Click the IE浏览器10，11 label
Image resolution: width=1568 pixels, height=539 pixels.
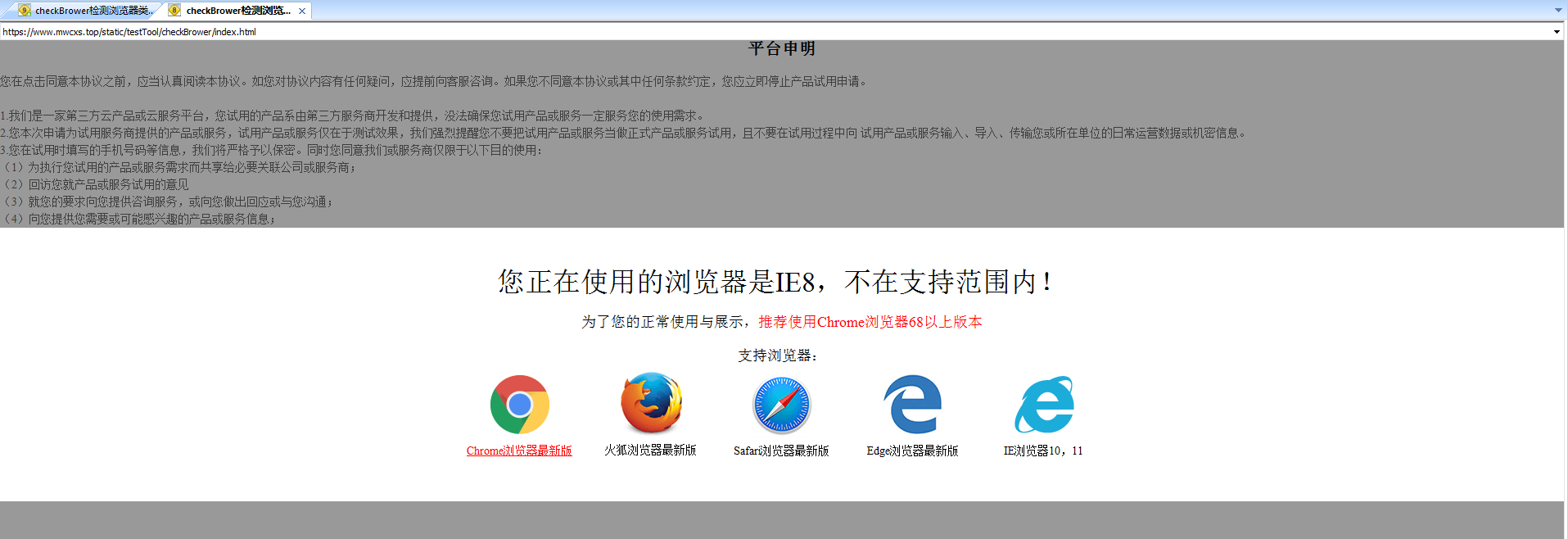coord(1043,451)
